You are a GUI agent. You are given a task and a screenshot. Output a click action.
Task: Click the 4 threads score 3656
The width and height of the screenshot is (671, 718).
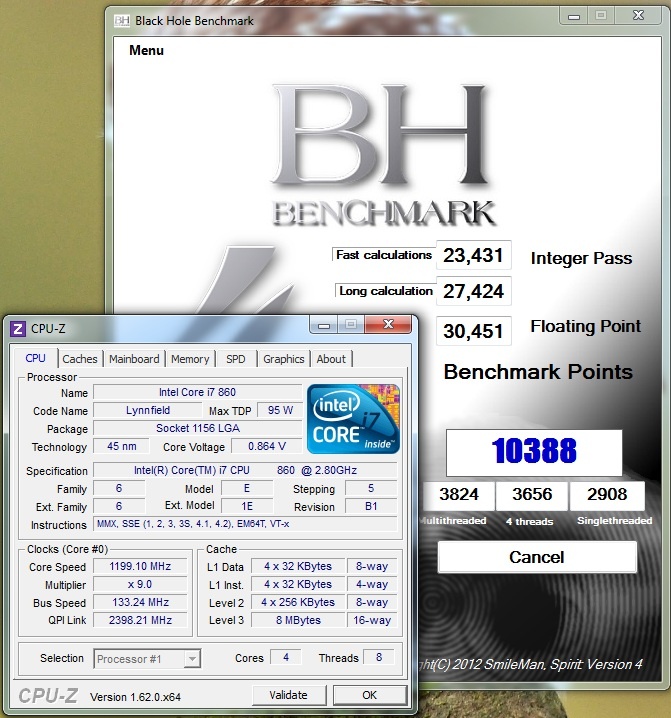532,495
